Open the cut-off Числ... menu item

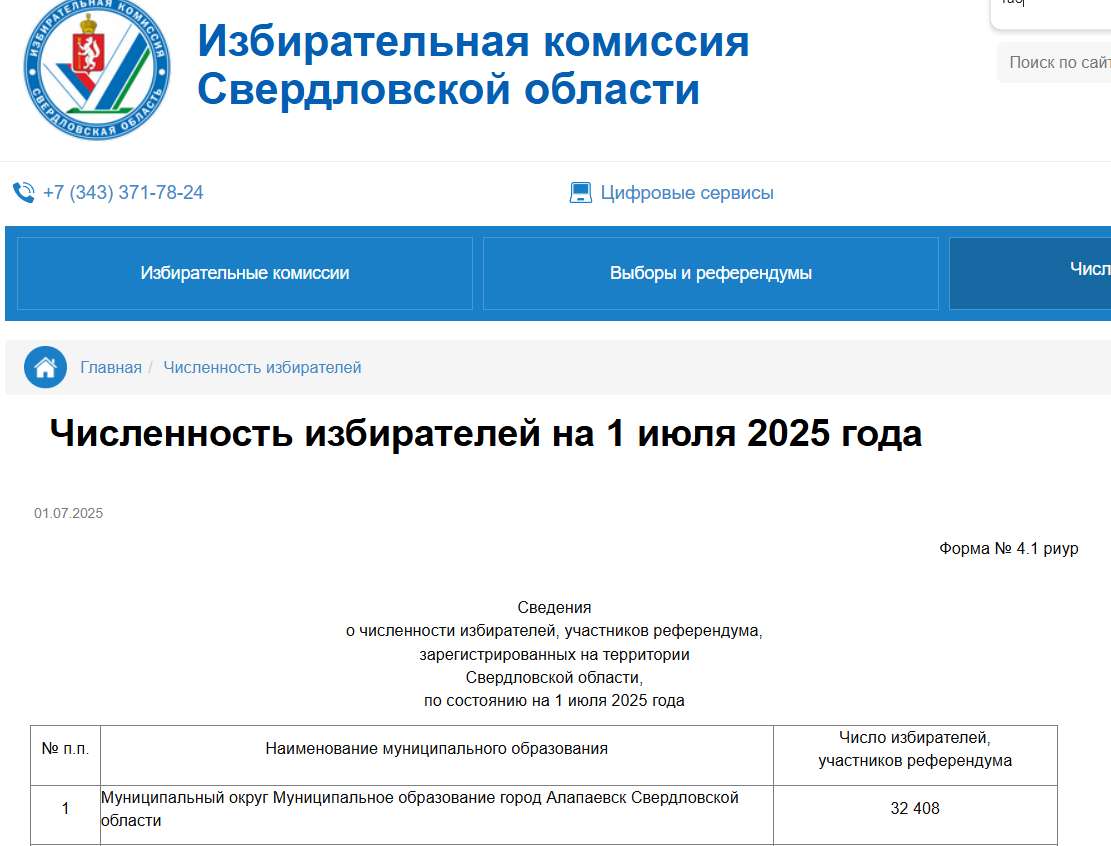point(1030,273)
